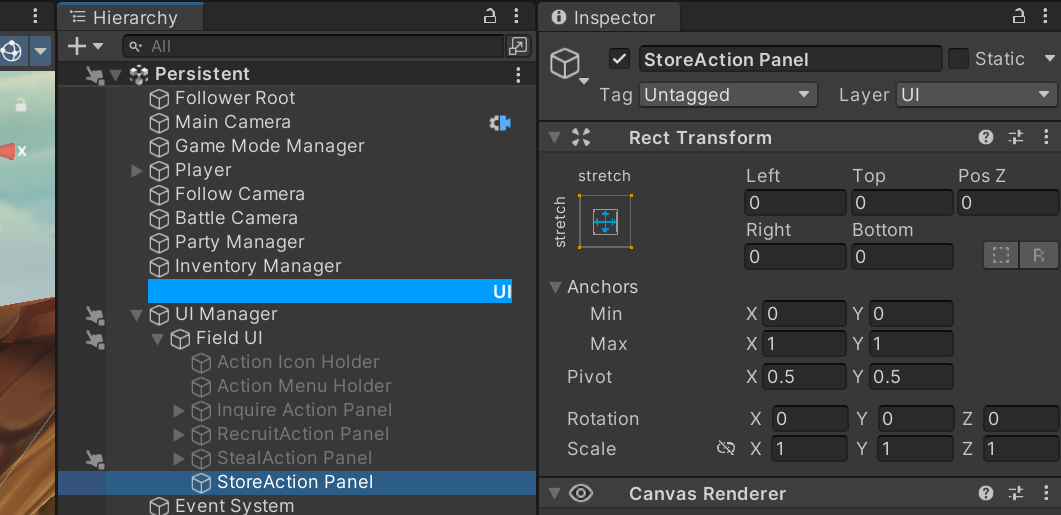Enable the Static checkbox

(x=958, y=59)
